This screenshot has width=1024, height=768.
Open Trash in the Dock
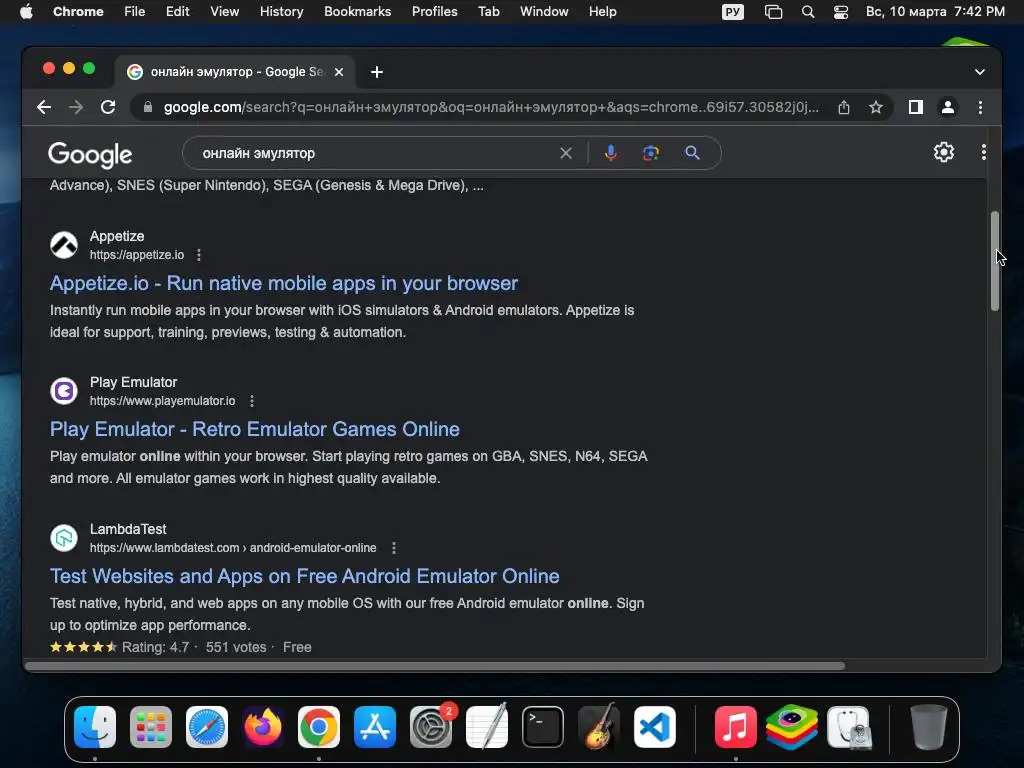click(x=928, y=726)
